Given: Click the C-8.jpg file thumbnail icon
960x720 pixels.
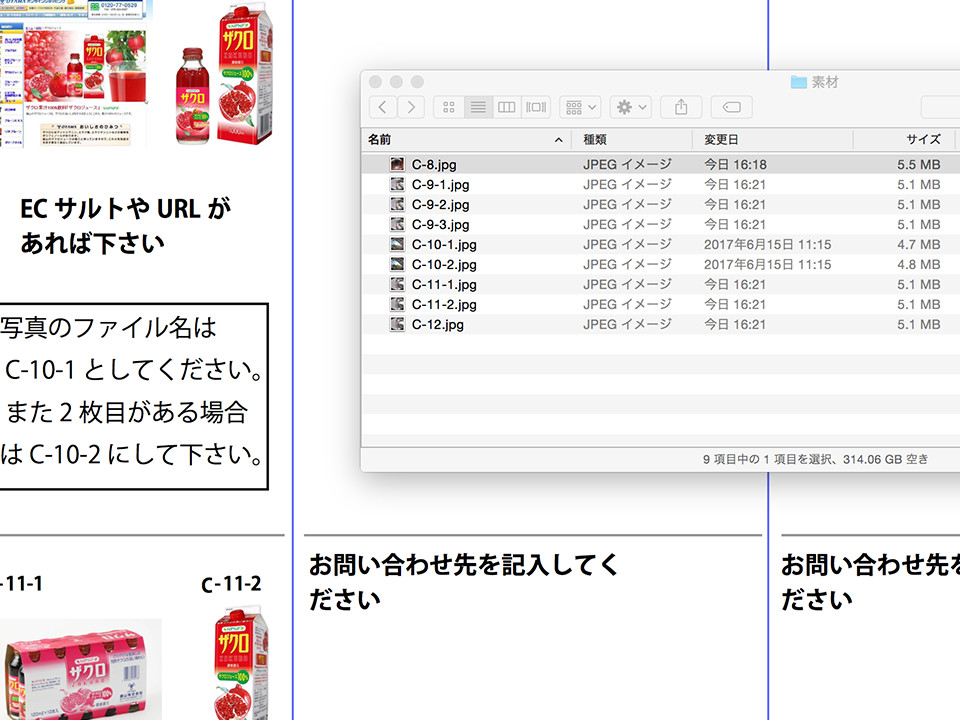Looking at the screenshot, I should click(x=397, y=164).
